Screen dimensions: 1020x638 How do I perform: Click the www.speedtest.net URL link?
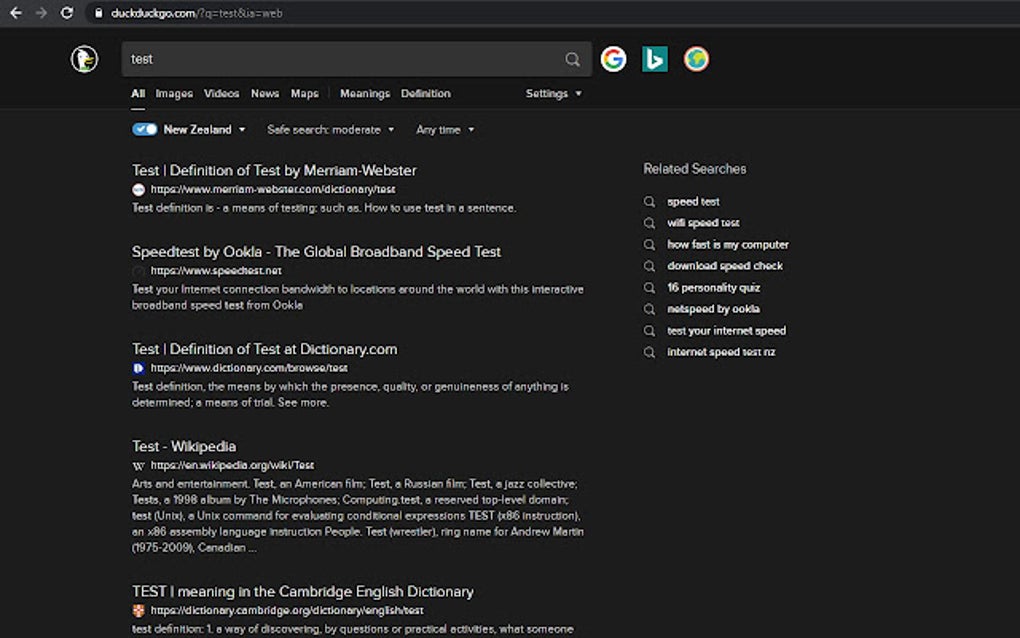216,271
